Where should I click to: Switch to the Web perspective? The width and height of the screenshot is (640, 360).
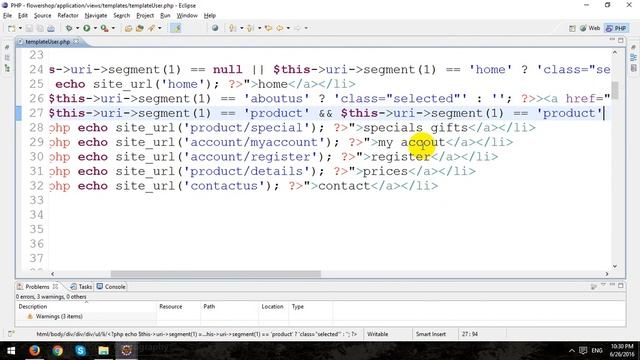pos(590,28)
